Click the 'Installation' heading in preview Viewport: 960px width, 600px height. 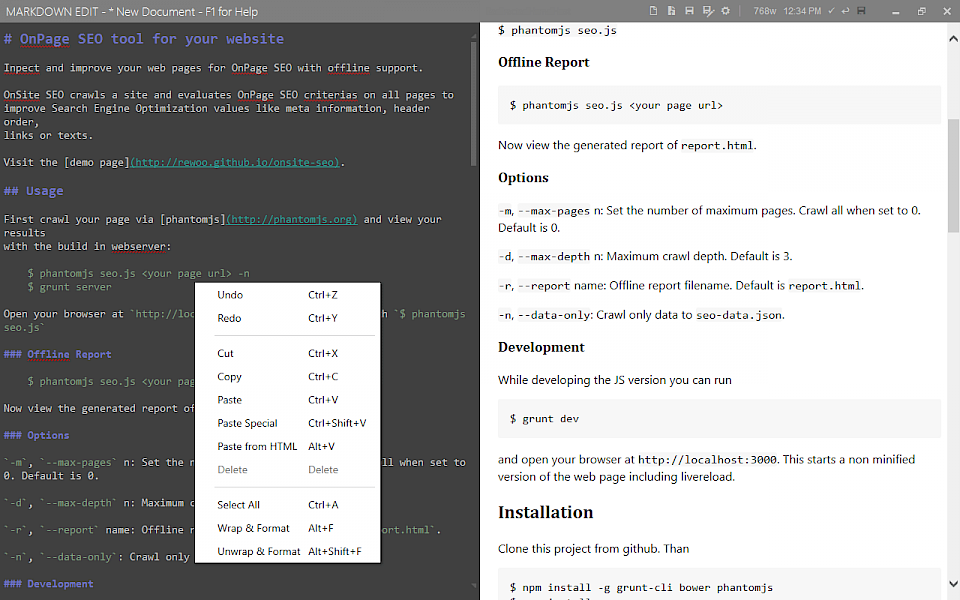pos(546,512)
